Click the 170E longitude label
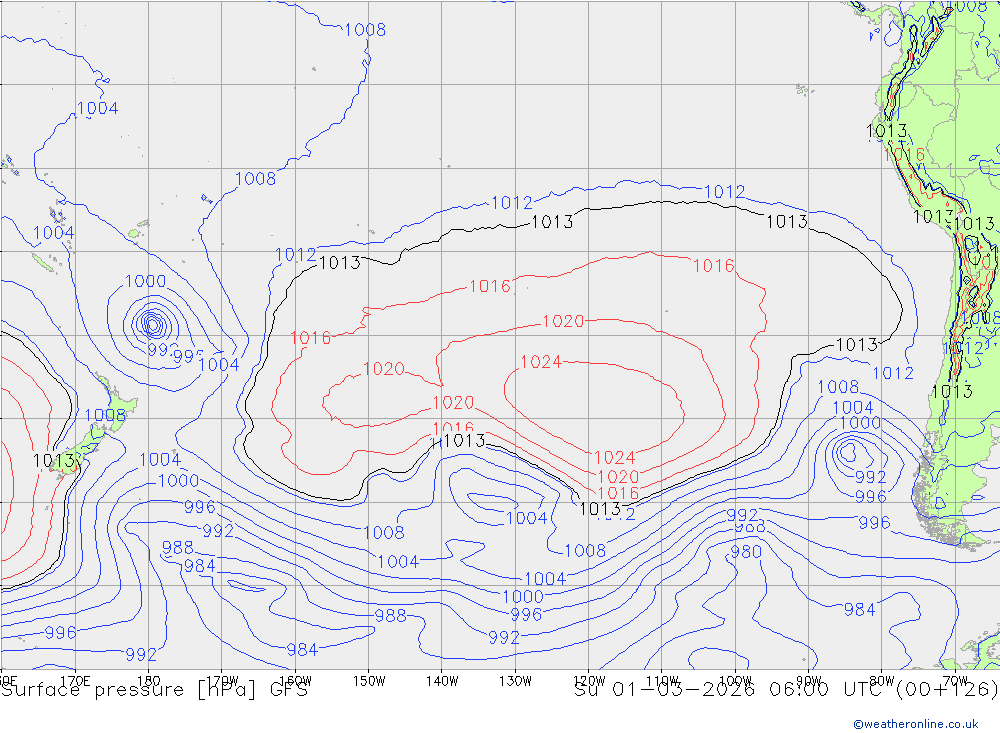Image resolution: width=1000 pixels, height=733 pixels. coord(75,681)
